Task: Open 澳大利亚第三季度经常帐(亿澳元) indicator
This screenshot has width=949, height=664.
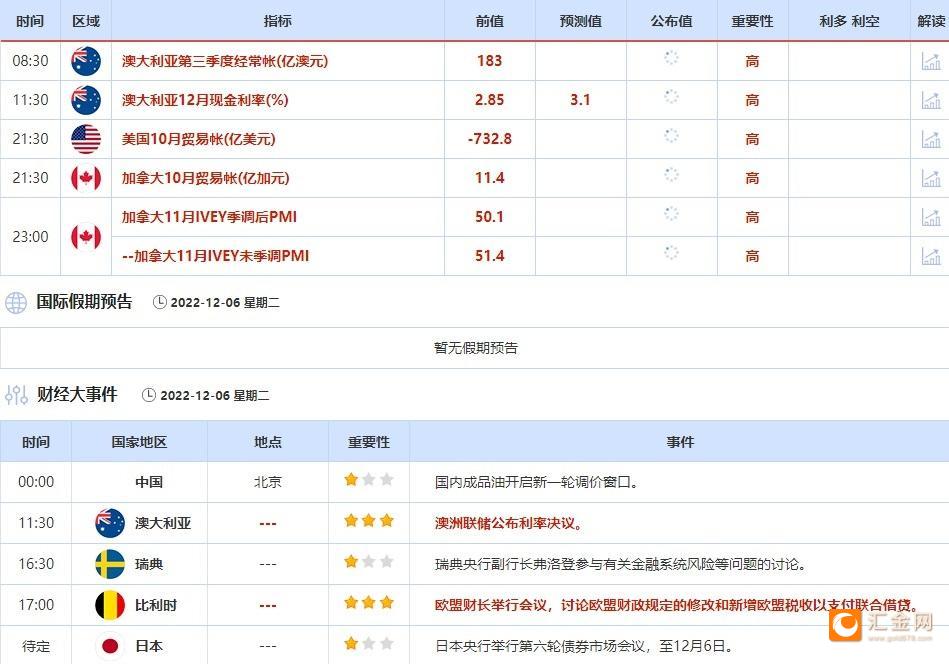Action: point(225,61)
